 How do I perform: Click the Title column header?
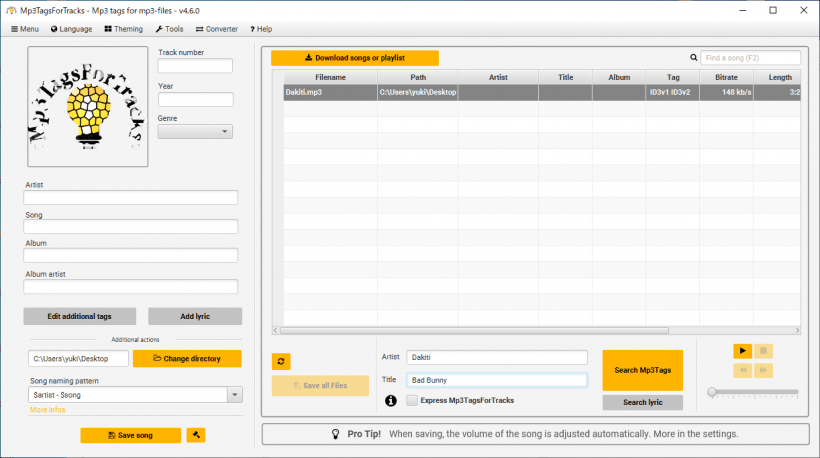coord(565,77)
